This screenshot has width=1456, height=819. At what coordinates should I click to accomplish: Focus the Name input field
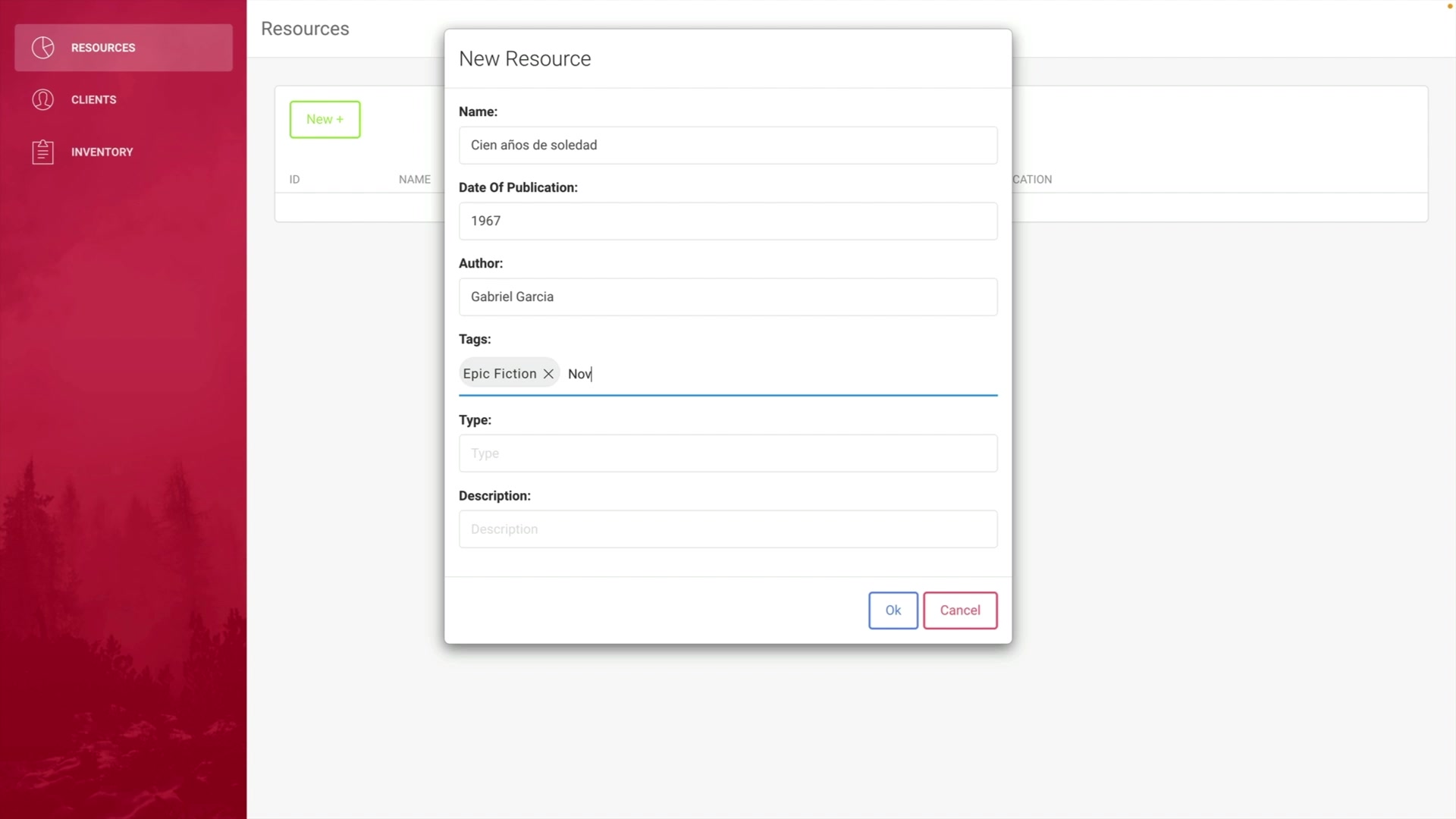727,146
